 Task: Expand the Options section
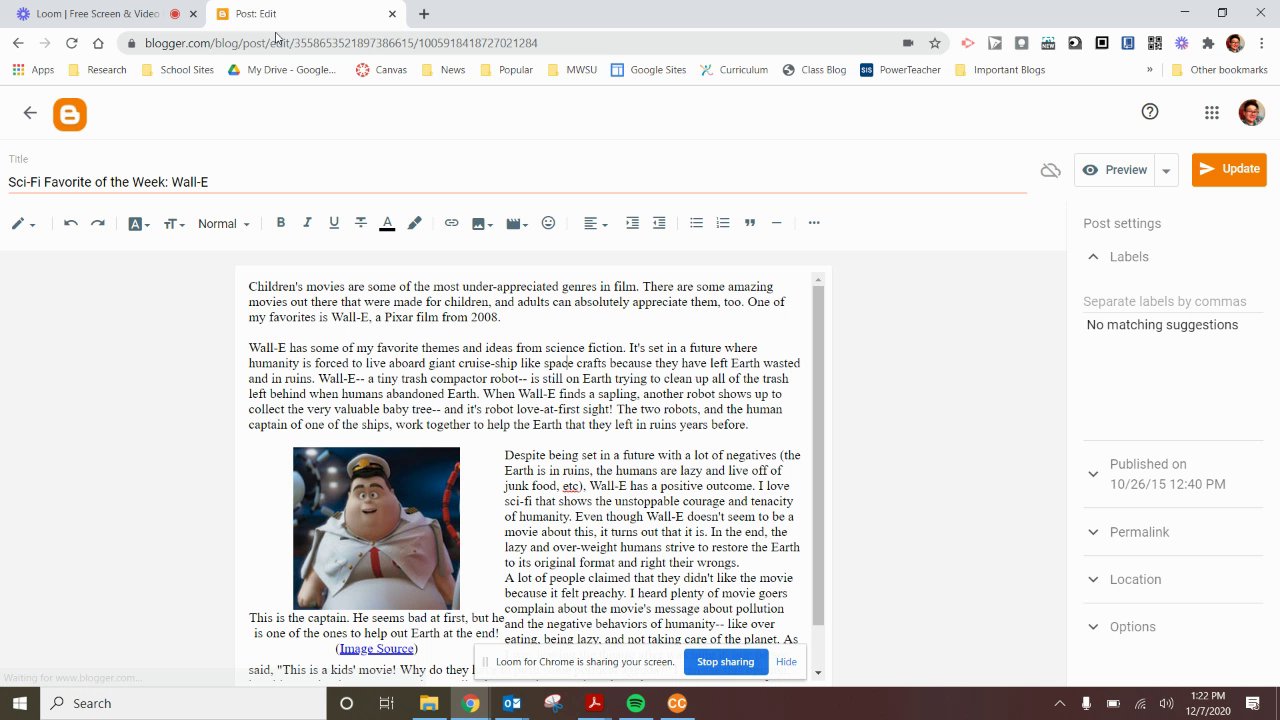pos(1093,627)
